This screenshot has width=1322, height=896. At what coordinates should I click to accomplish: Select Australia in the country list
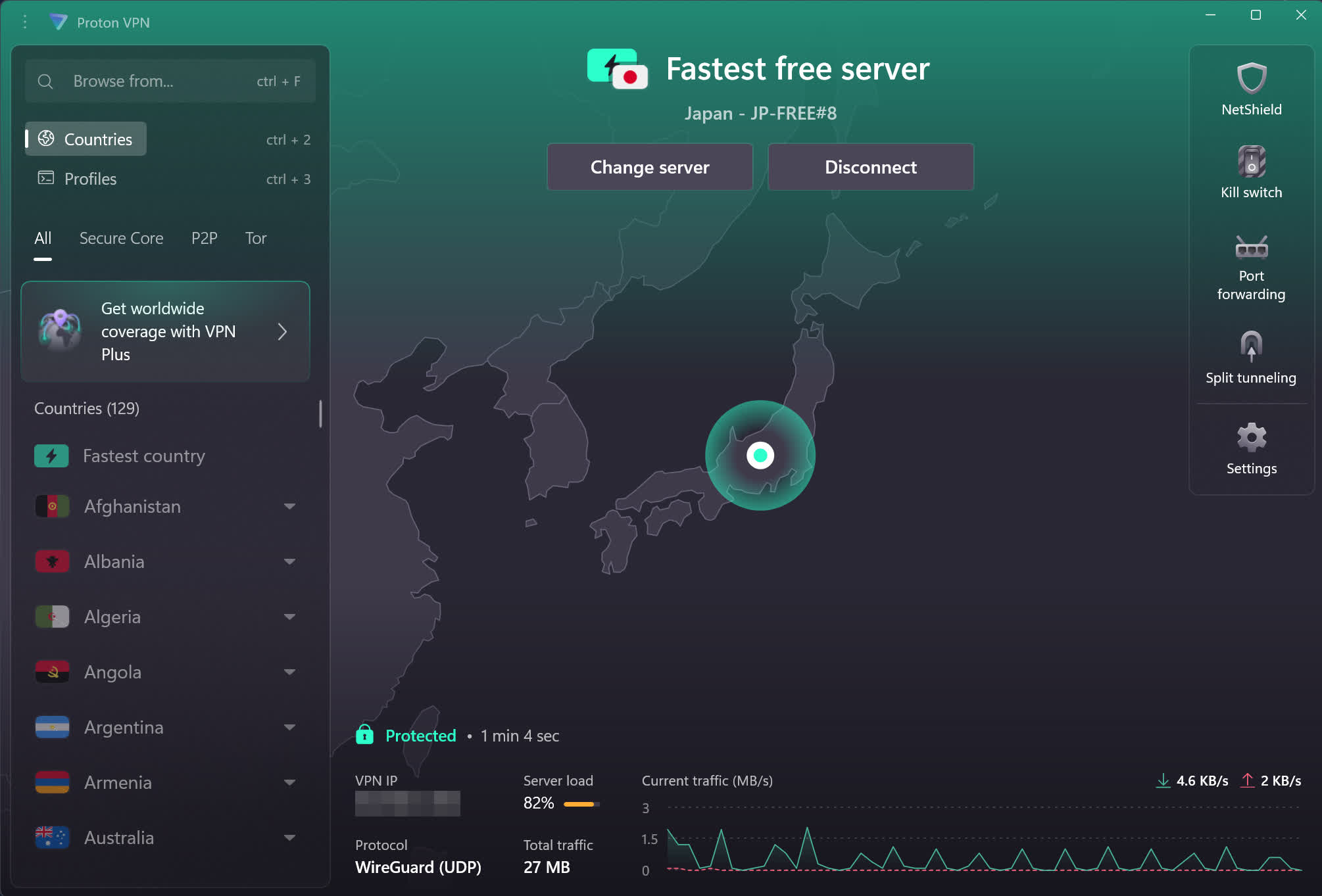[x=166, y=837]
